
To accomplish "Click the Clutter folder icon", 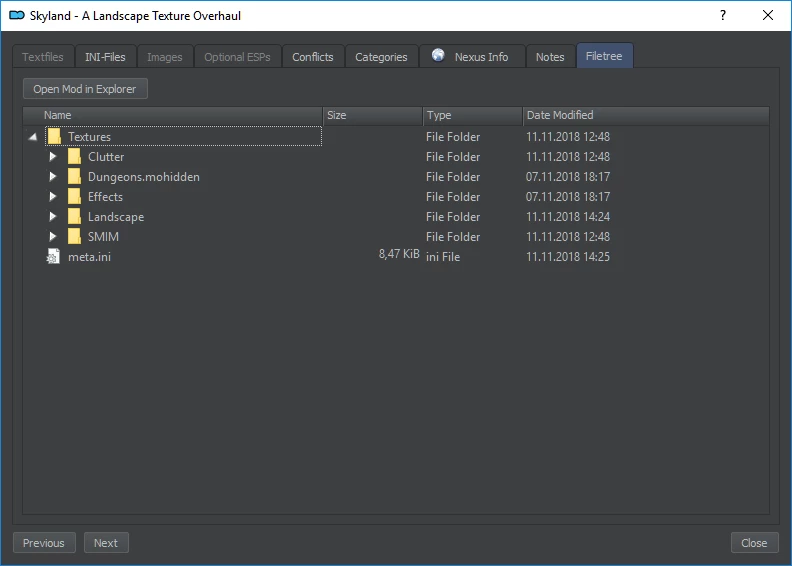I will pos(74,157).
